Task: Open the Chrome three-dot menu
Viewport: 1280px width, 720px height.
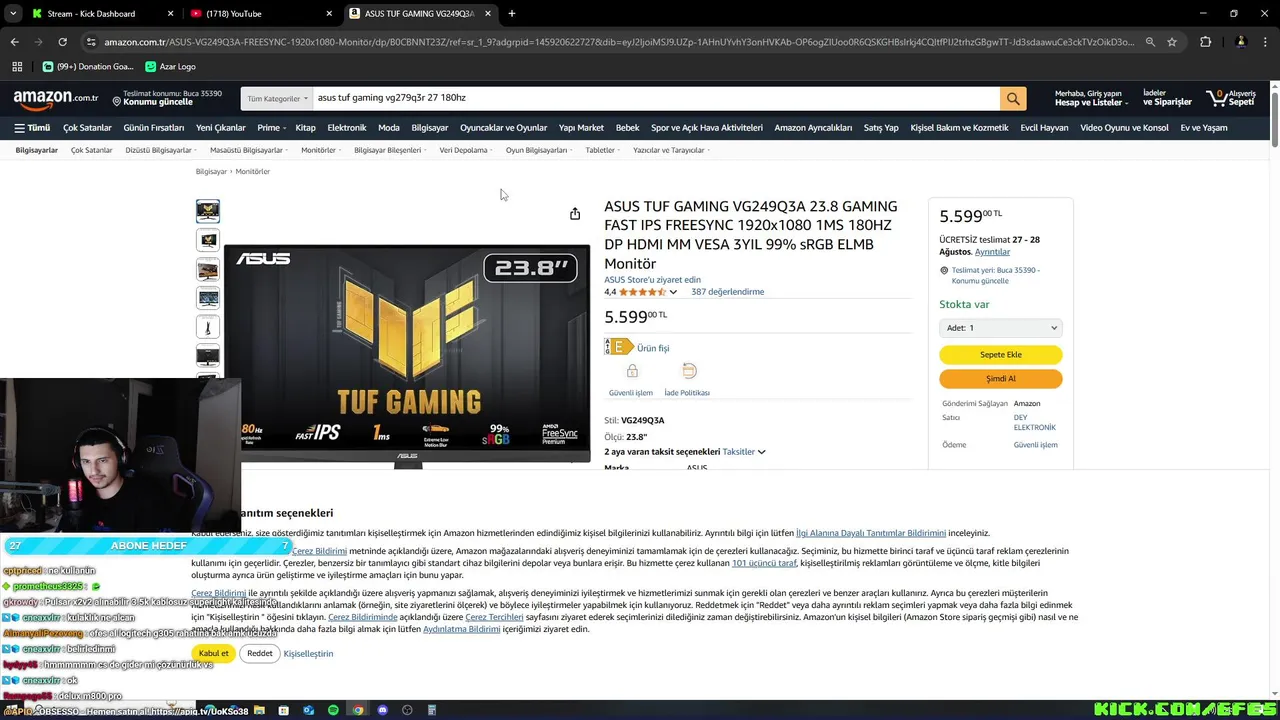Action: pos(1265,42)
